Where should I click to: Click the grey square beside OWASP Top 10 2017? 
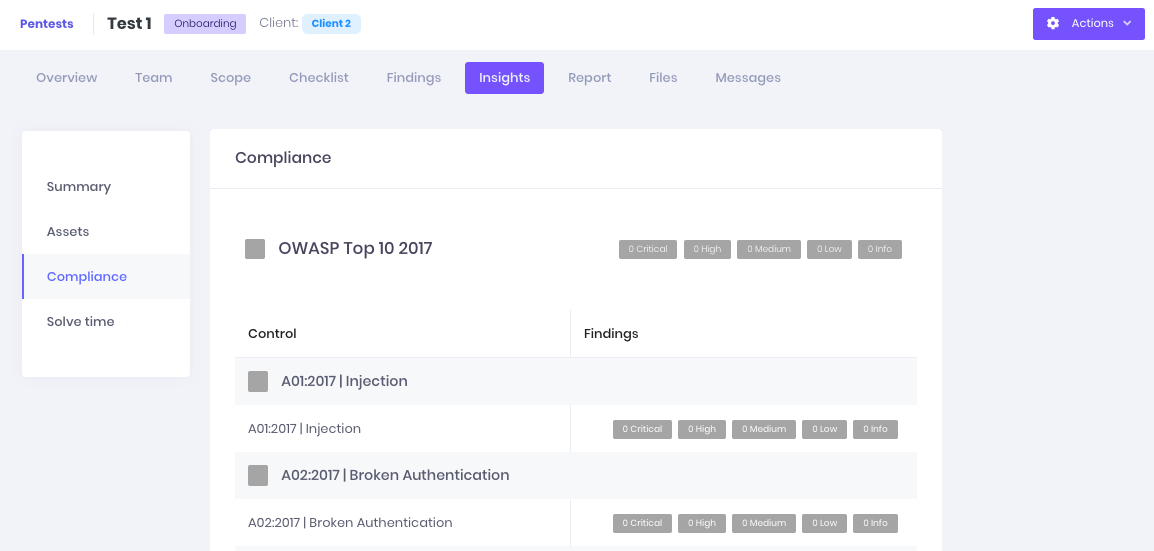coord(255,249)
